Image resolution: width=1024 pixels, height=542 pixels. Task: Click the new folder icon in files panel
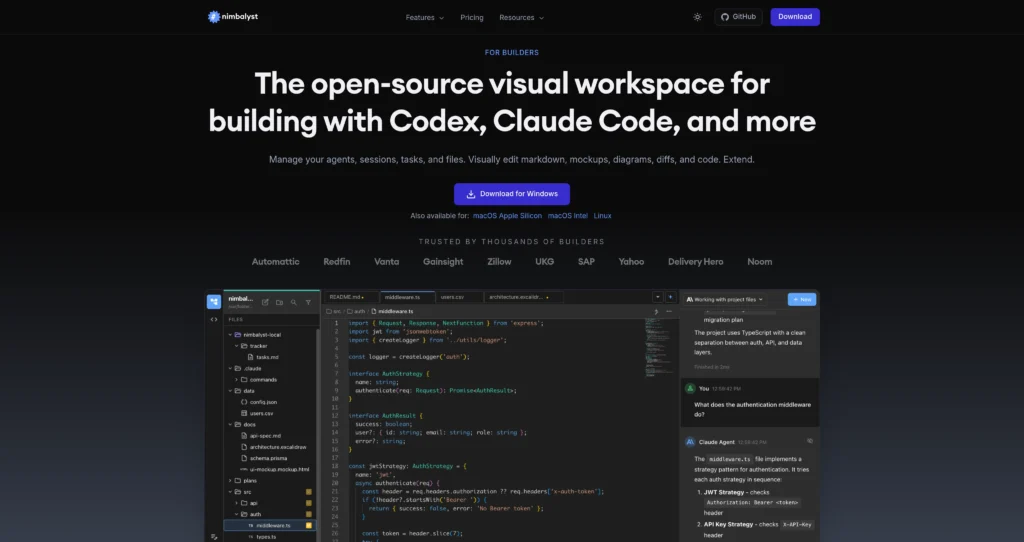(x=280, y=302)
